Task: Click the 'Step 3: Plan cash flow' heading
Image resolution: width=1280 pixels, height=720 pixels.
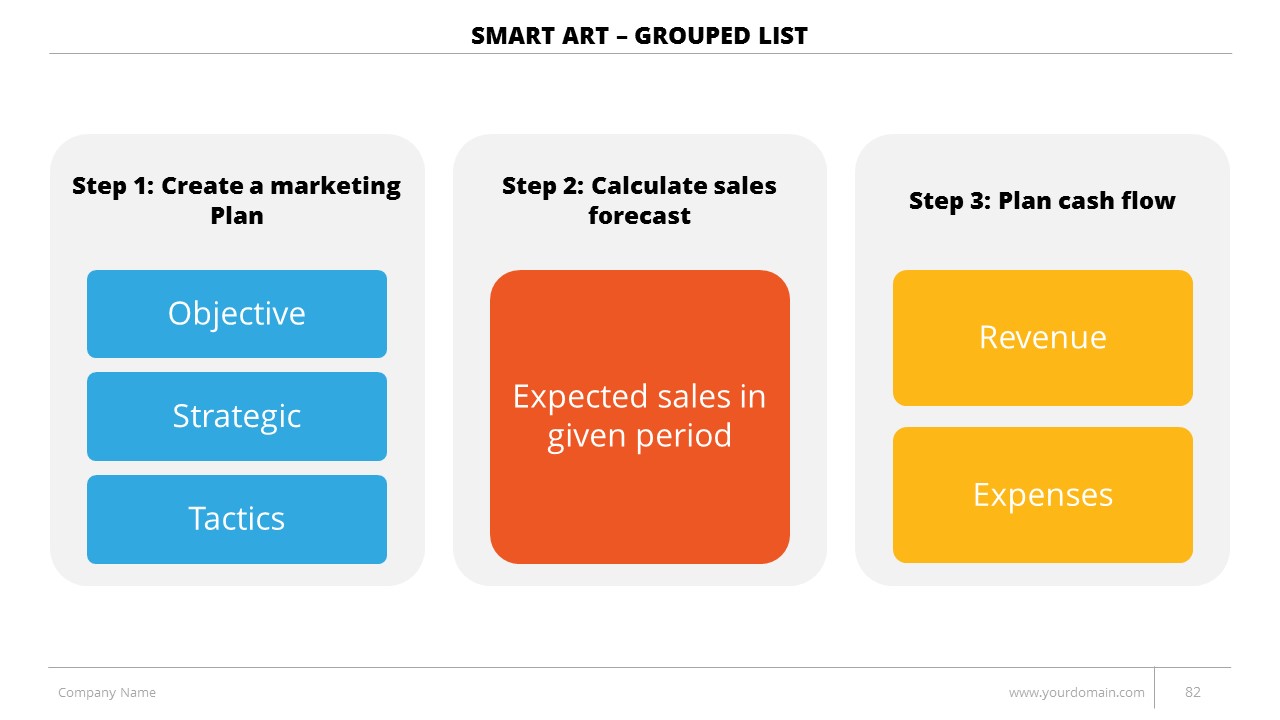Action: tap(1042, 200)
